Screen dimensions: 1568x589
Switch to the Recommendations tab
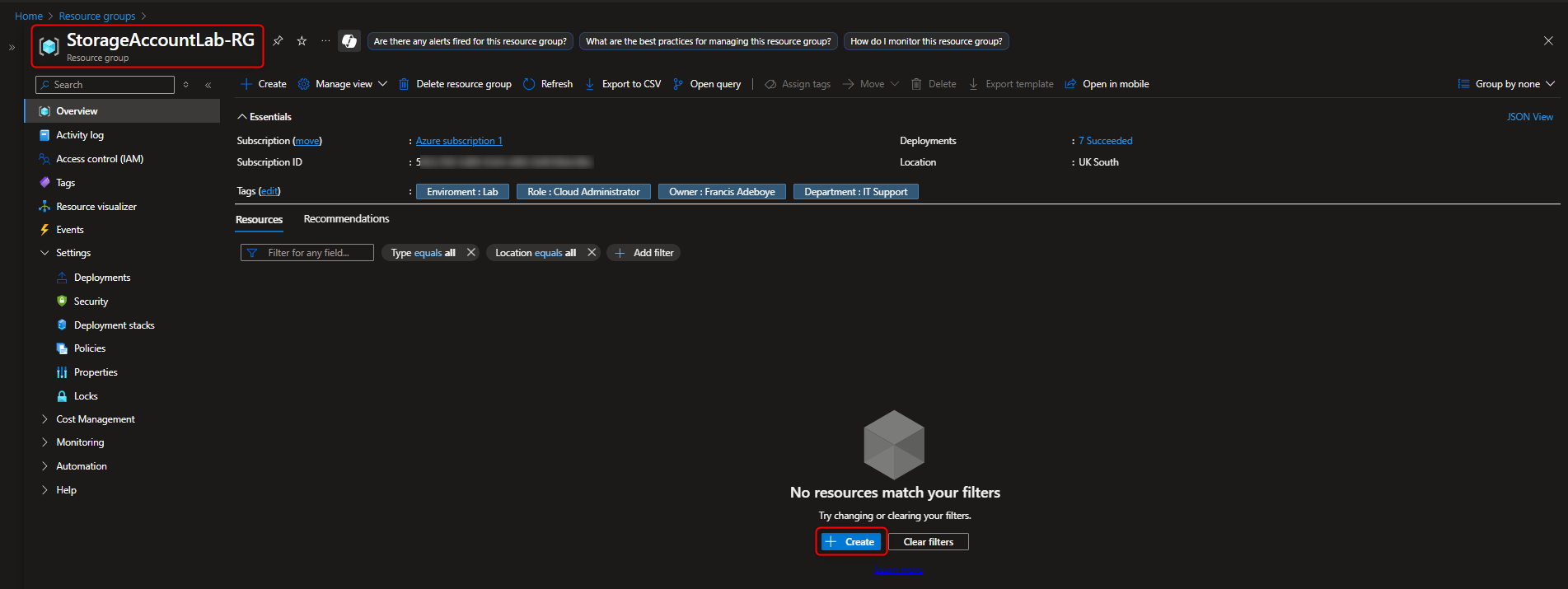(x=346, y=219)
